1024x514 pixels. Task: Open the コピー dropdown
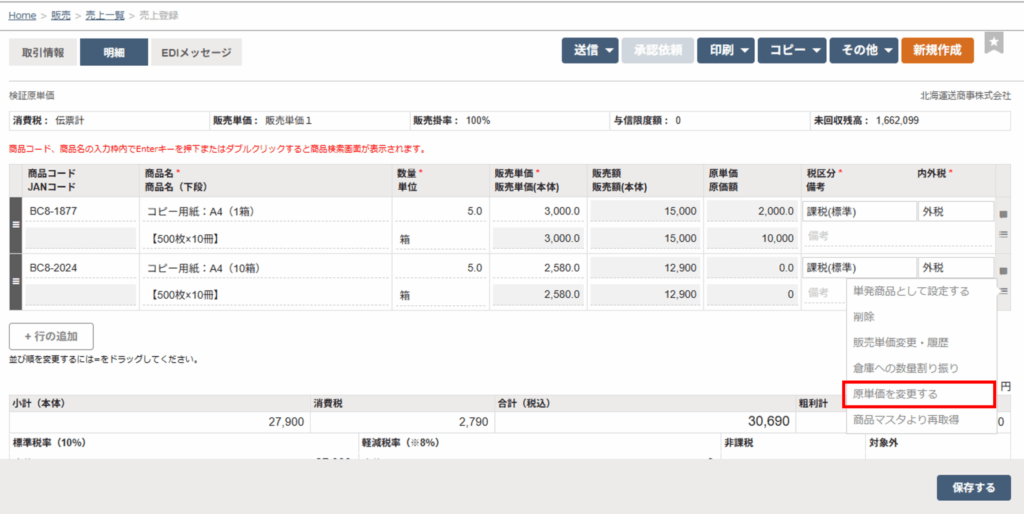pos(794,50)
